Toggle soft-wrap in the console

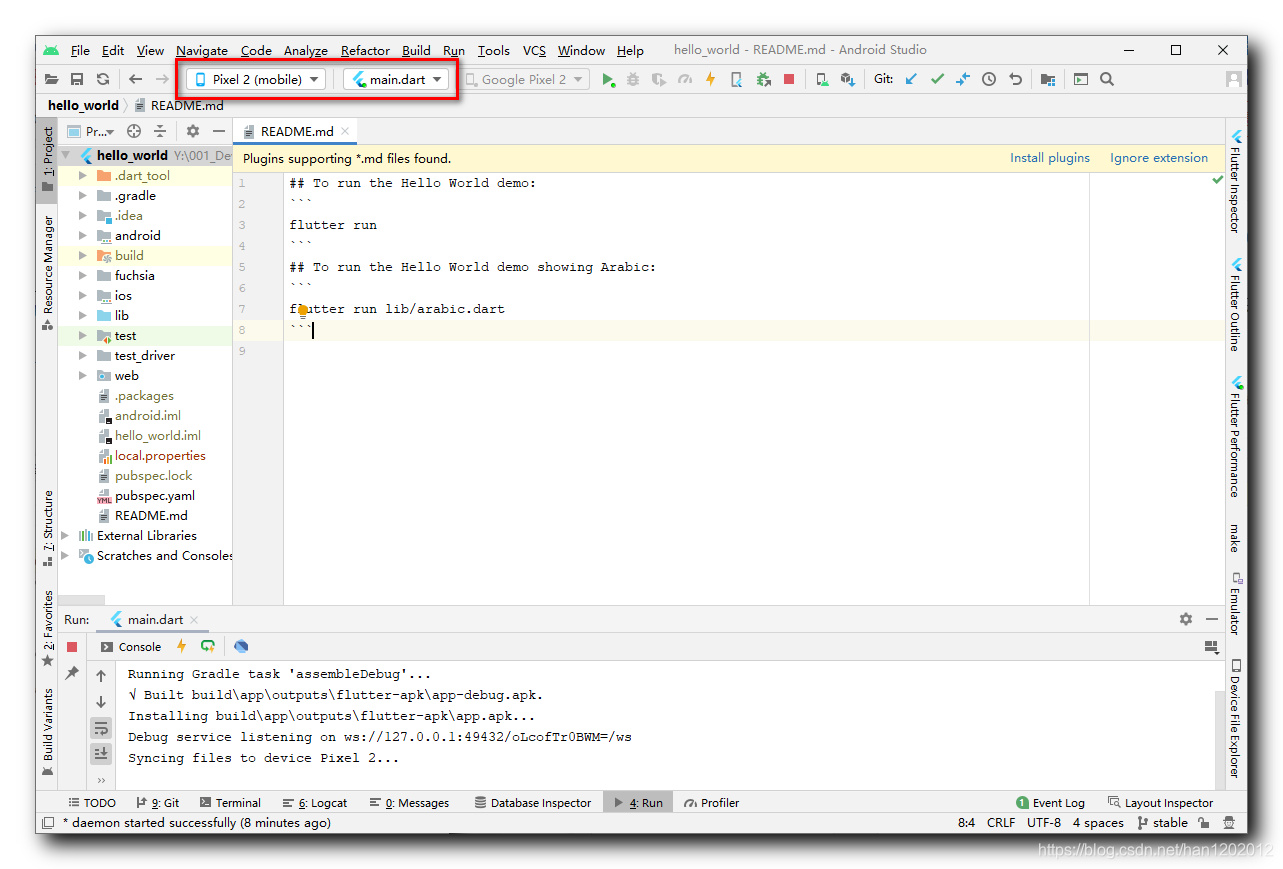[x=101, y=728]
